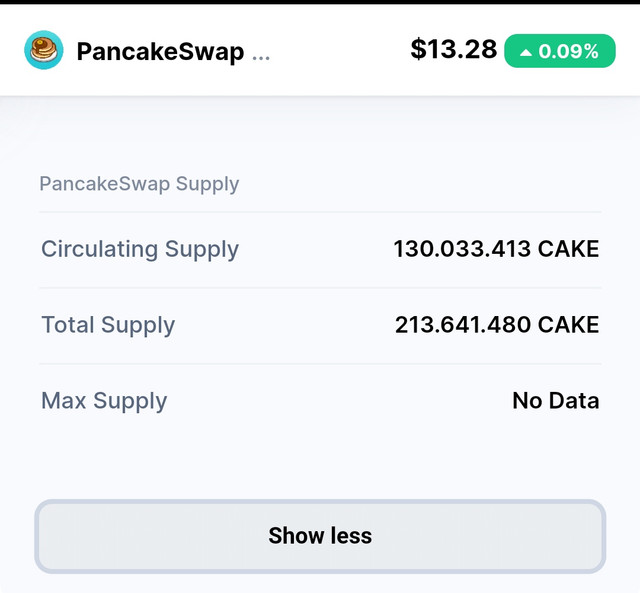Screen dimensions: 640x593
Task: Click the white header bar
Action: click(x=320, y=50)
